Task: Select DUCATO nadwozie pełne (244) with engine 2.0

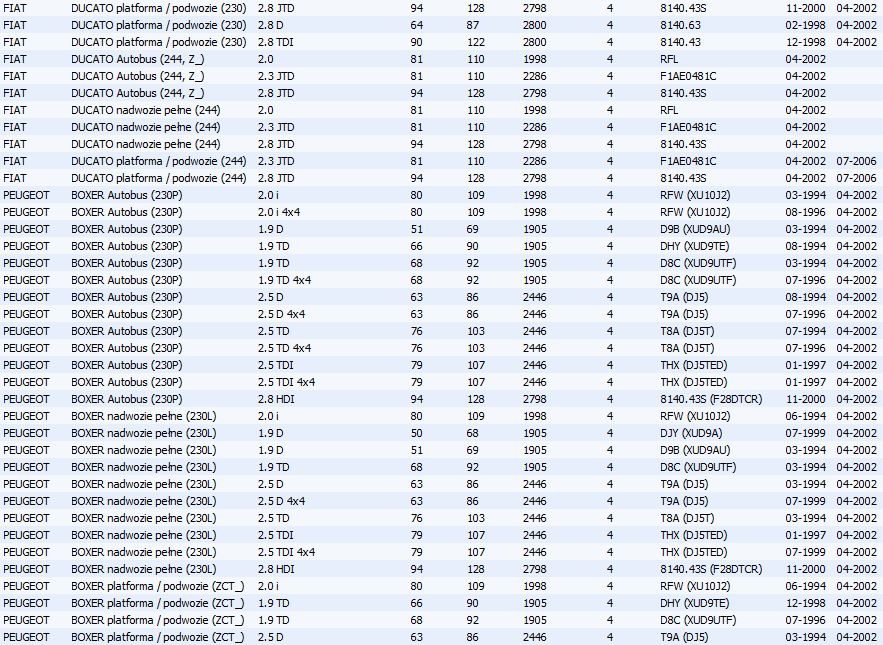Action: click(145, 110)
